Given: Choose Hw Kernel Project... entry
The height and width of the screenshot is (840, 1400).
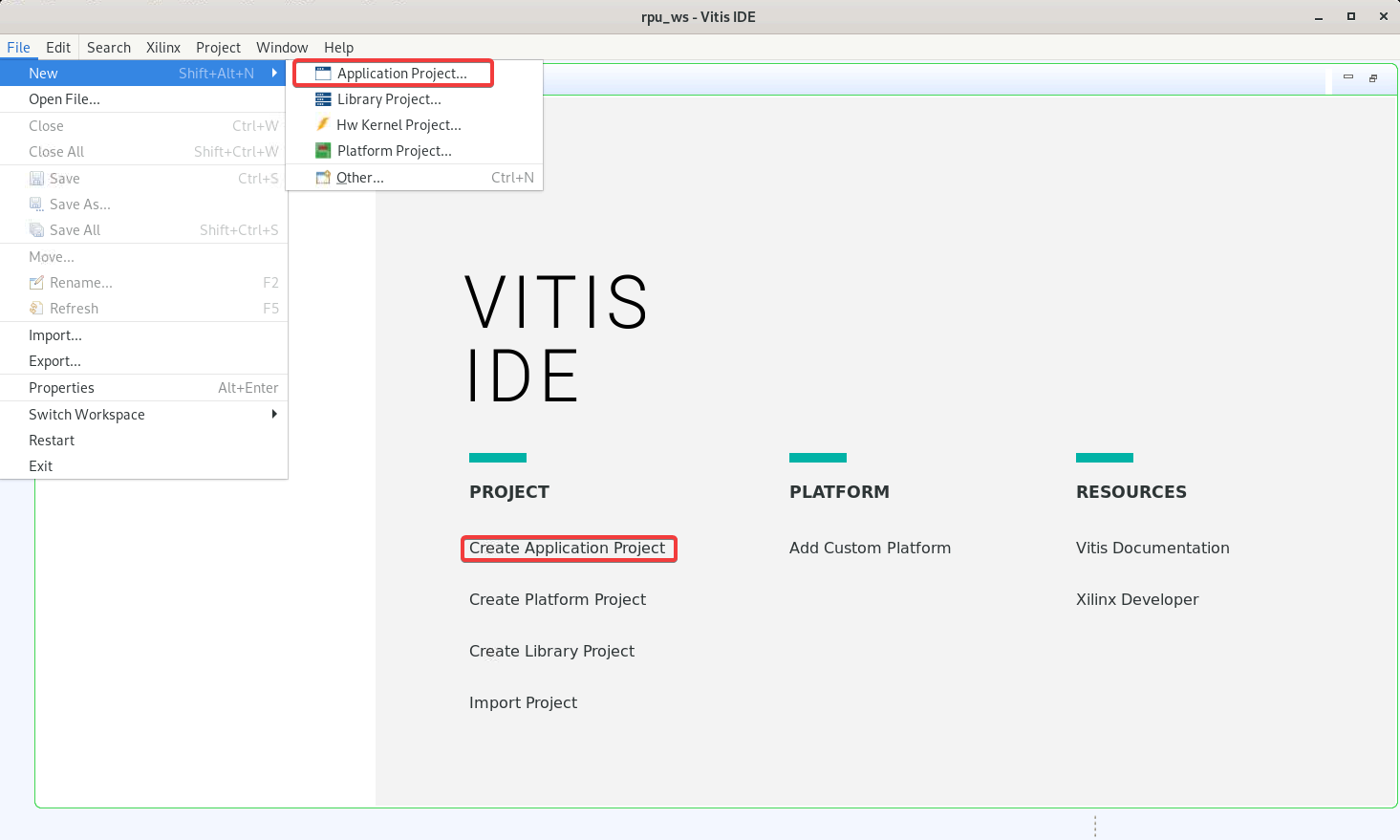Looking at the screenshot, I should pos(415,124).
